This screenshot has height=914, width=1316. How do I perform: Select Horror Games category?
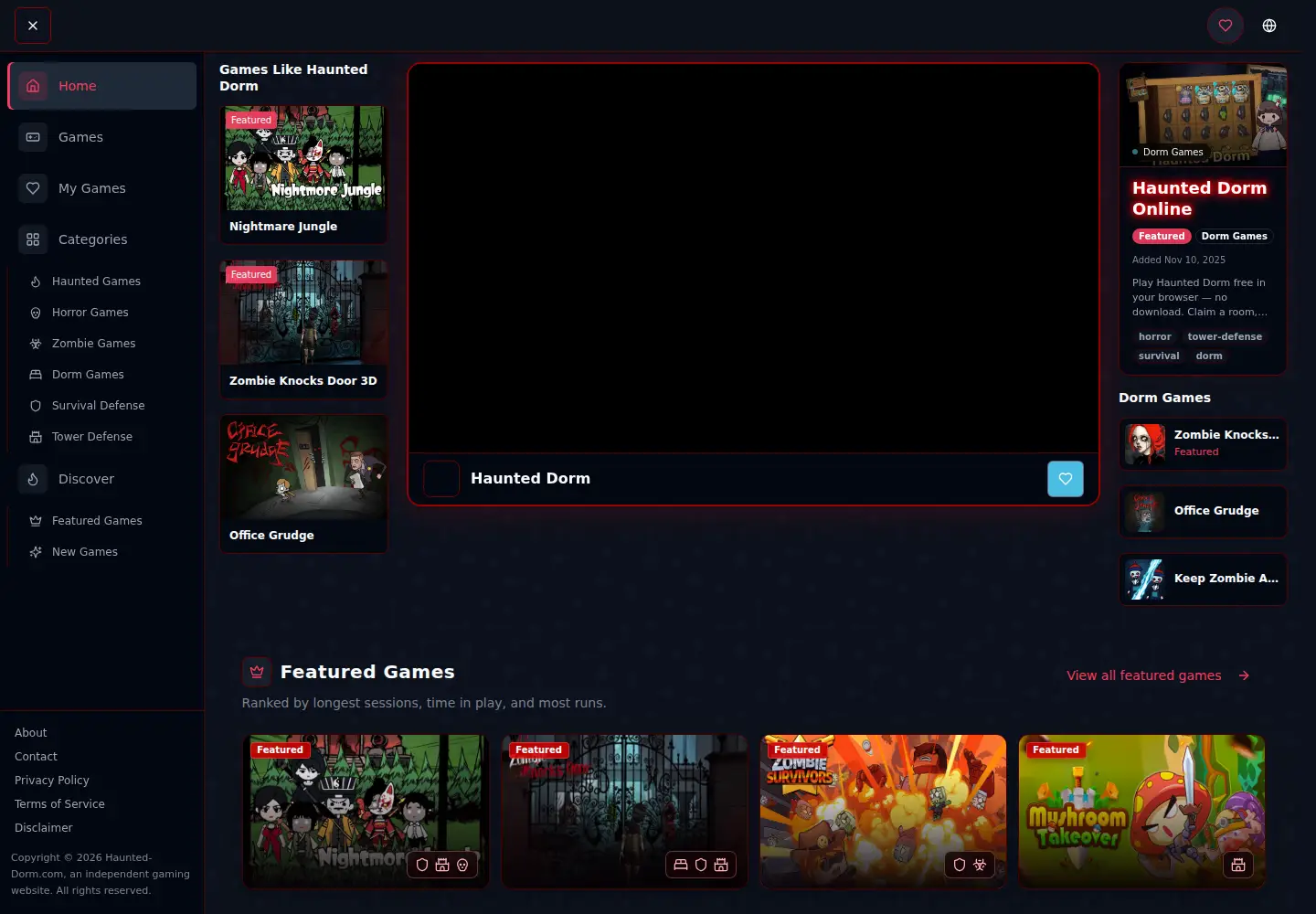[108, 313]
